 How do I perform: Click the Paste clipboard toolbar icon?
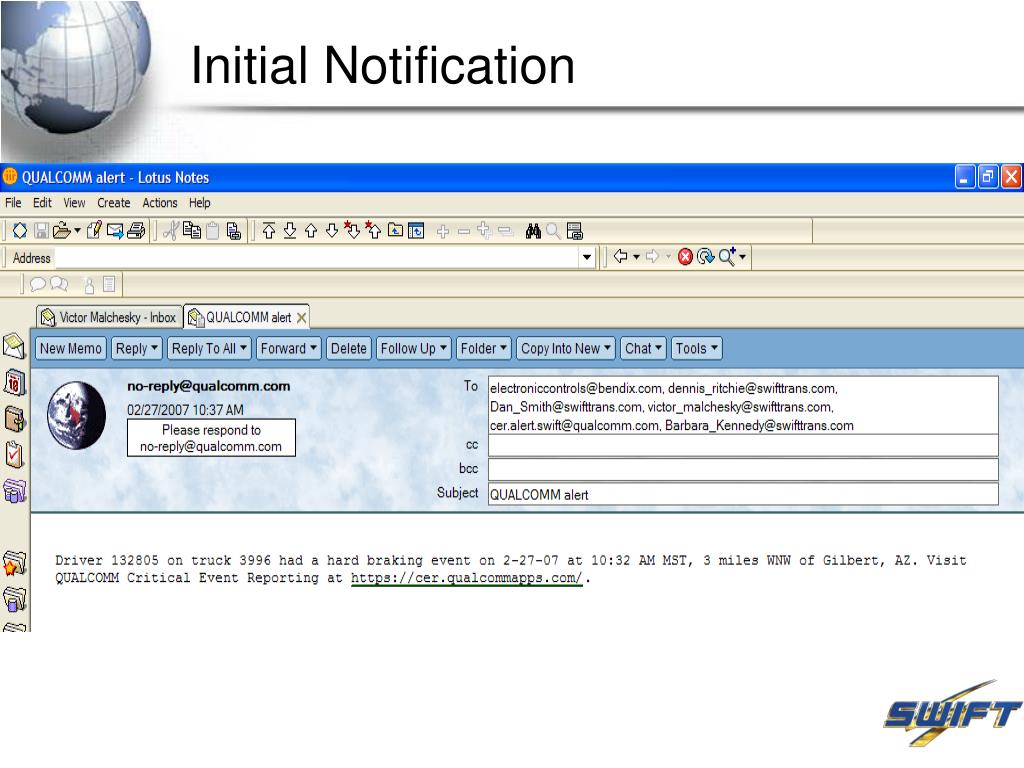tap(212, 231)
